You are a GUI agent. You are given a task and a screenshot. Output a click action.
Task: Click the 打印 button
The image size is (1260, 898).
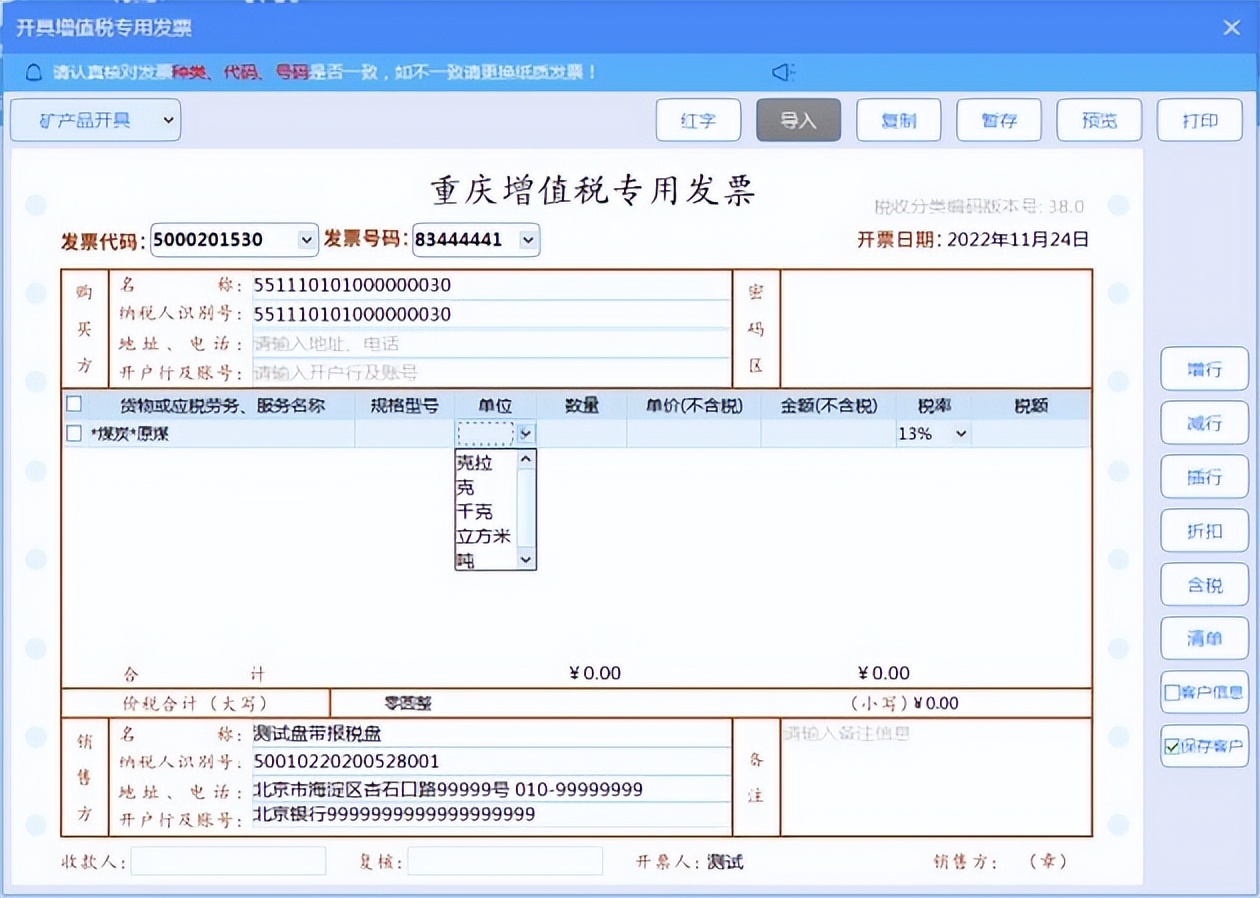[x=1198, y=119]
